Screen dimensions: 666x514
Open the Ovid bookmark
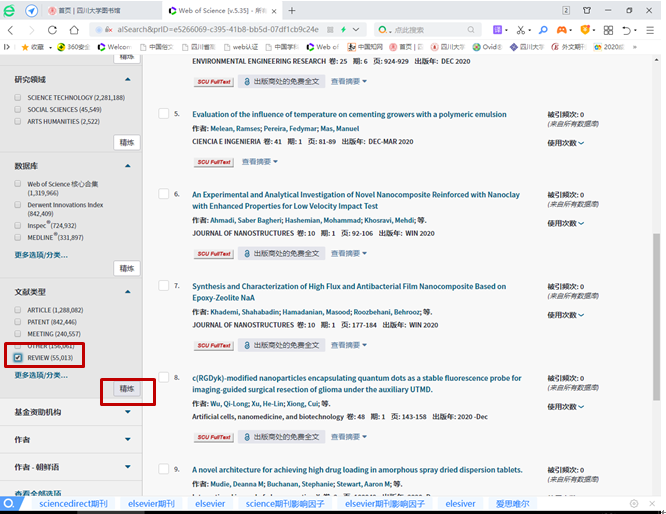(x=487, y=47)
